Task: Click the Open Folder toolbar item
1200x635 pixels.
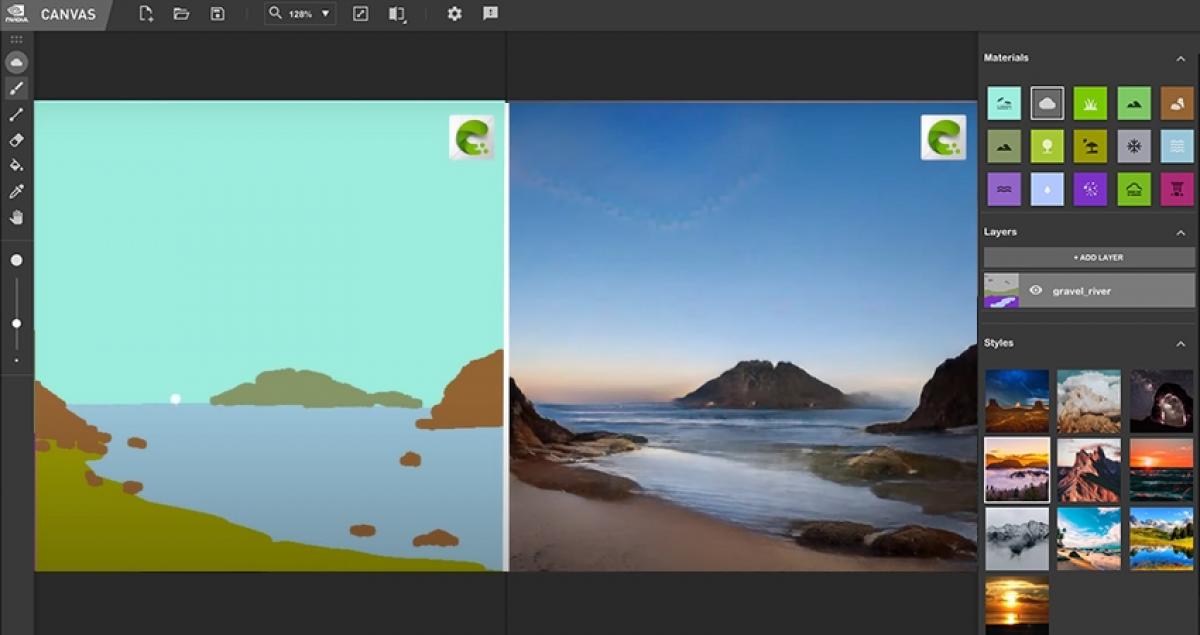Action: click(181, 14)
